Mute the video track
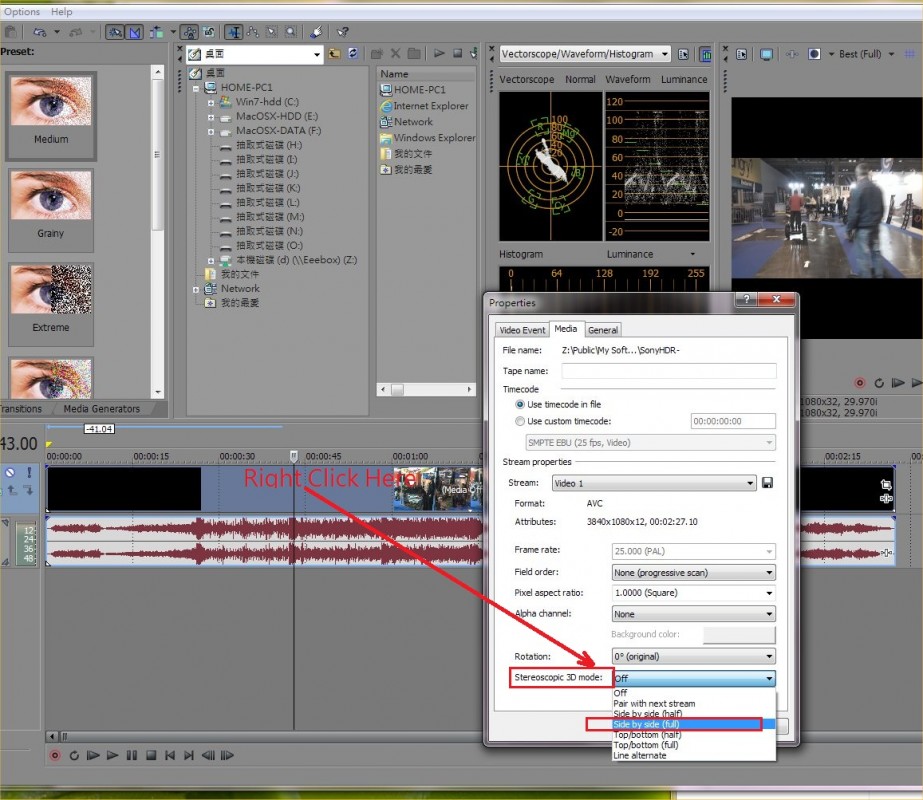This screenshot has width=923, height=800. point(10,473)
